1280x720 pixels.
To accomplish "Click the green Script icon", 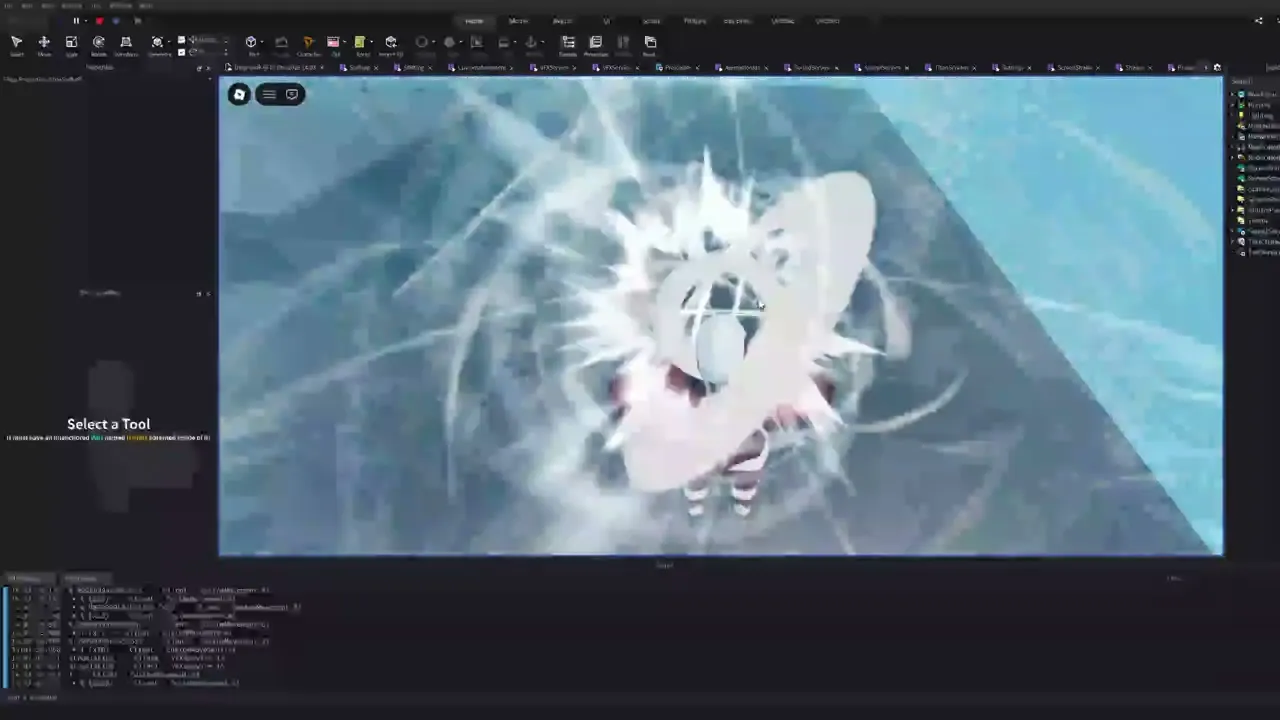I will point(360,42).
